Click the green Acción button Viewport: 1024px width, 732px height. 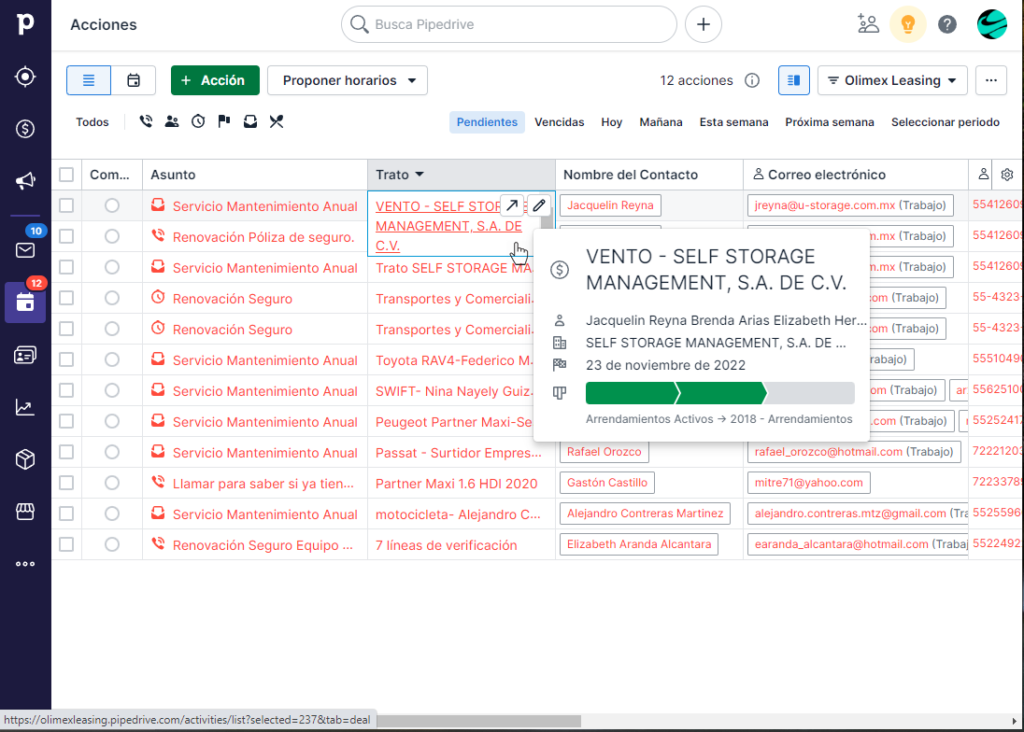click(214, 80)
